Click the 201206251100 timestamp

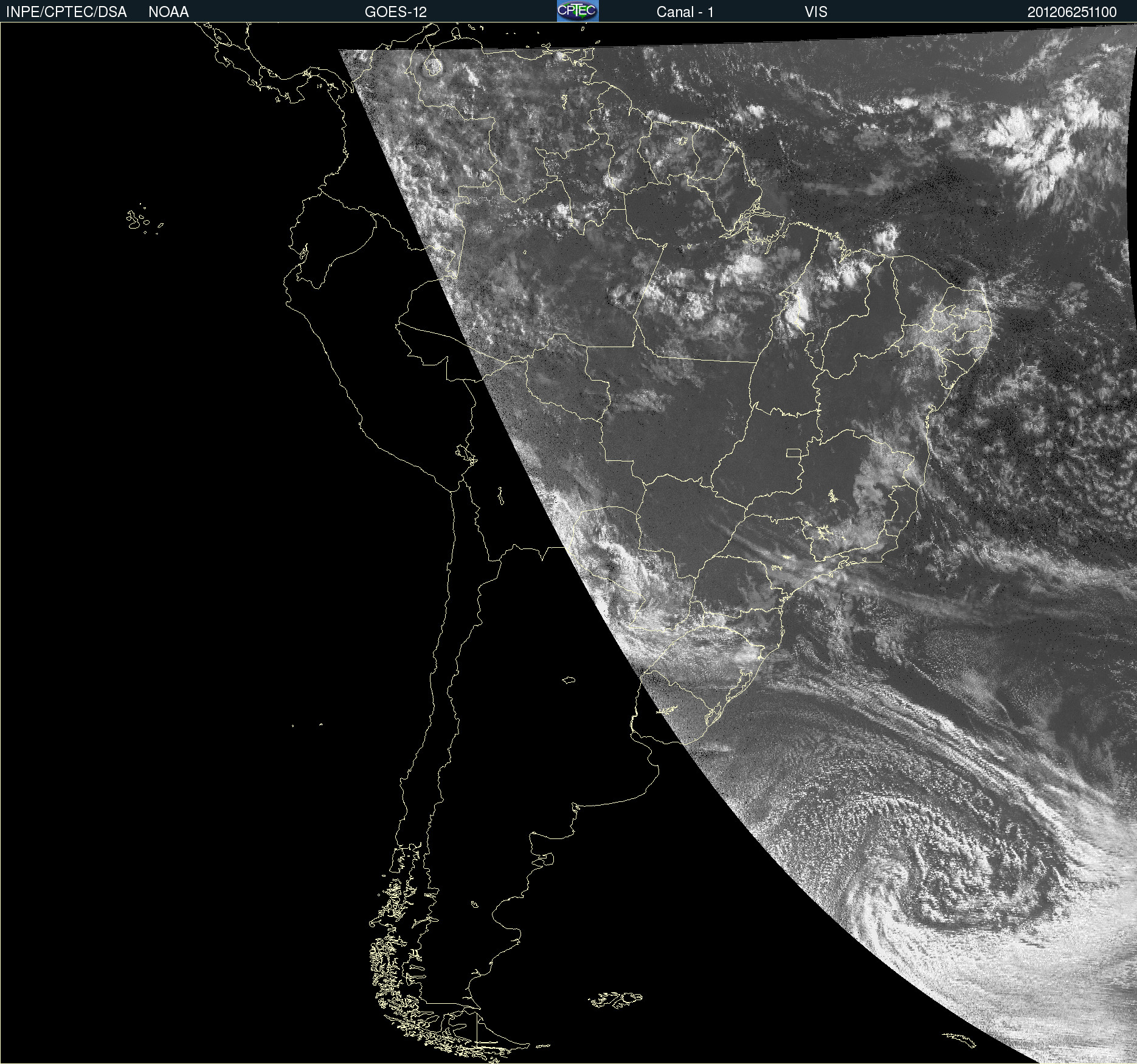point(1072,12)
